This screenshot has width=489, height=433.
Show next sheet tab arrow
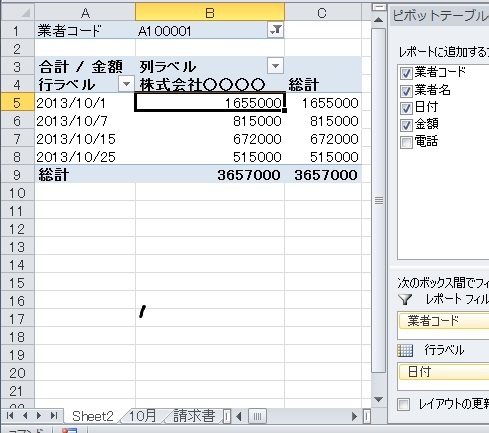click(39, 416)
